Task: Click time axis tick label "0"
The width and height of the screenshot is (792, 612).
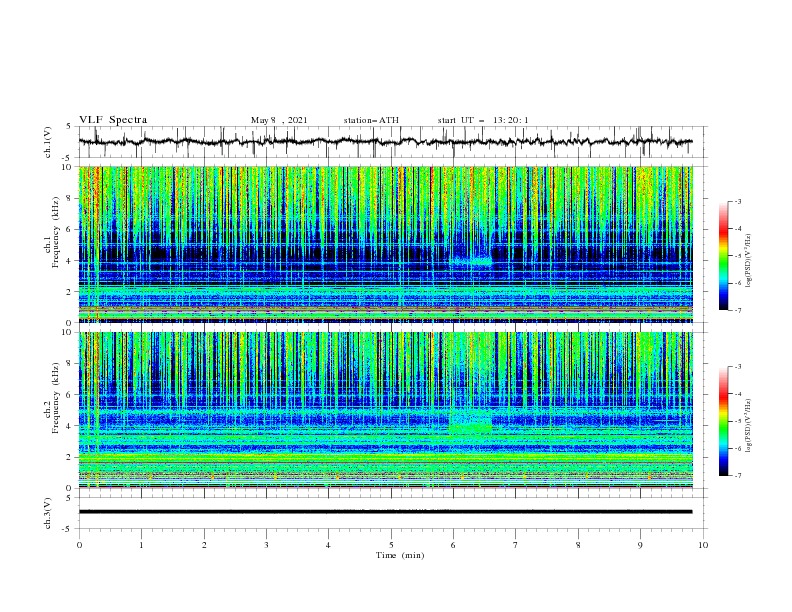Action: [x=79, y=545]
